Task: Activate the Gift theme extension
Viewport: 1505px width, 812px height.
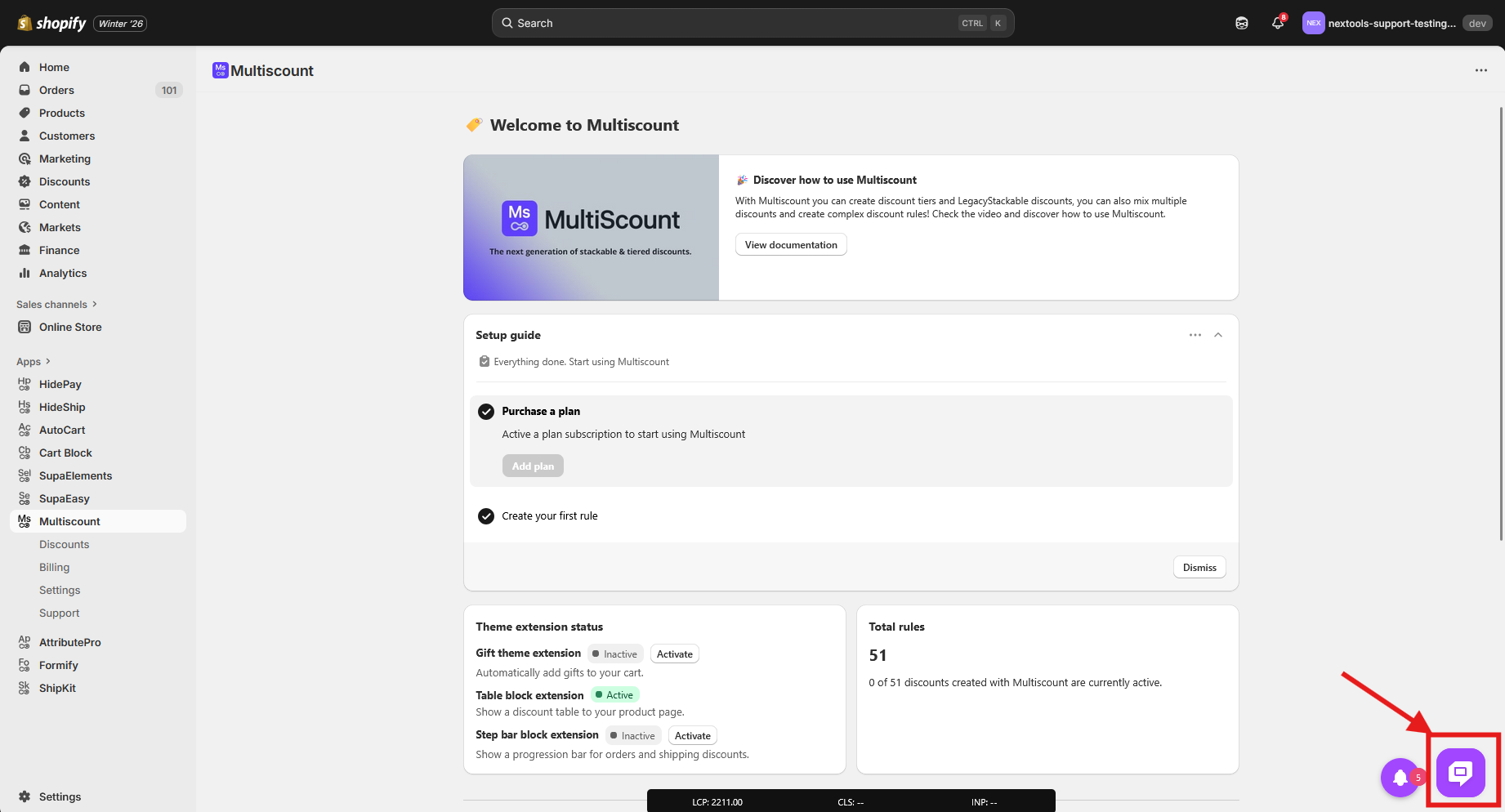Action: pos(674,654)
